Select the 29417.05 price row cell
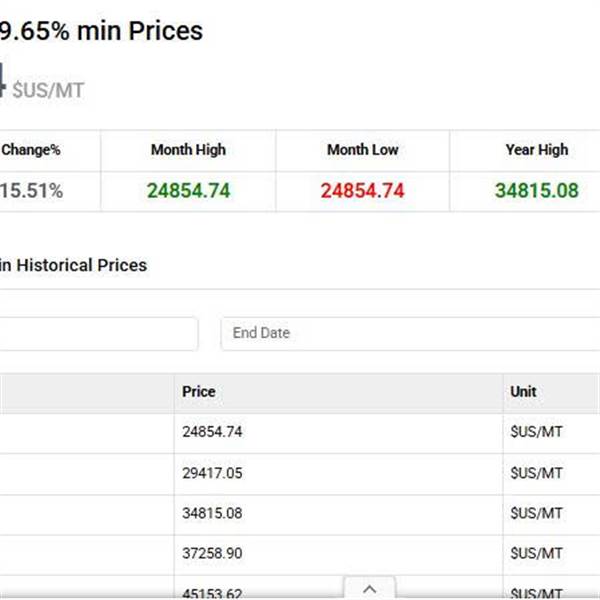Screen dimensions: 600x600 coord(212,473)
